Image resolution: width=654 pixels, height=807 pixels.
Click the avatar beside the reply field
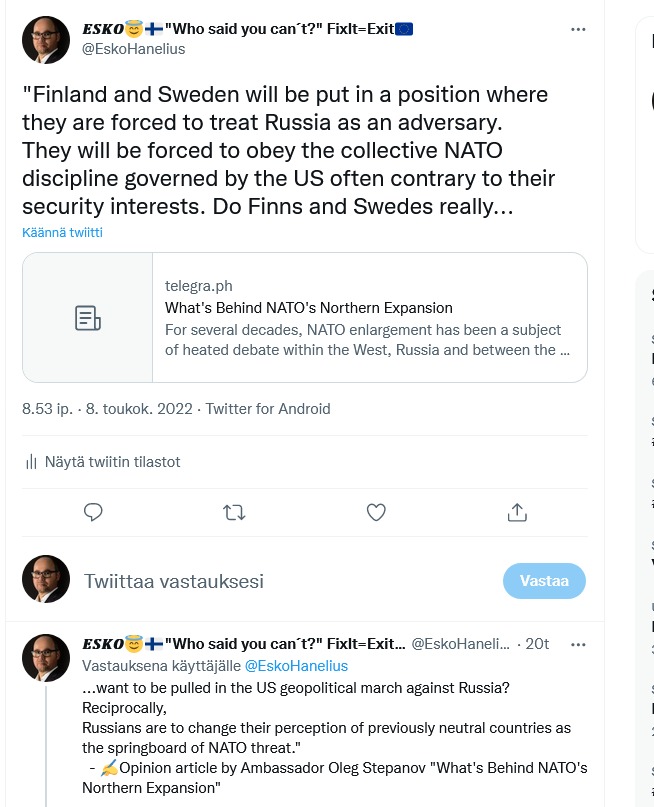(46, 580)
